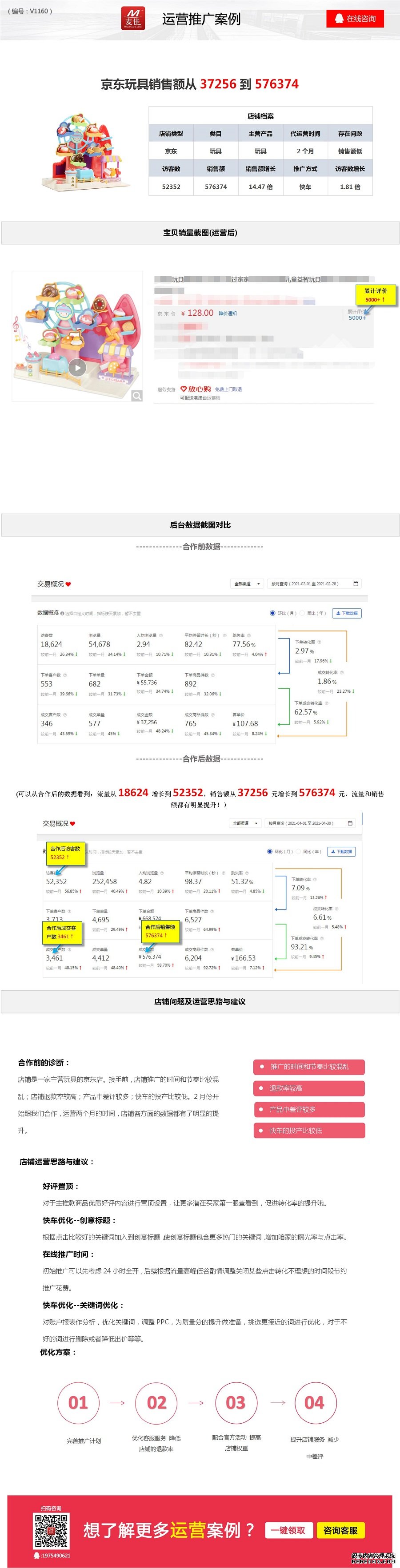Open the calendar icon beside the 2021-04 date range
The width and height of the screenshot is (400, 1568).
pyautogui.click(x=350, y=823)
